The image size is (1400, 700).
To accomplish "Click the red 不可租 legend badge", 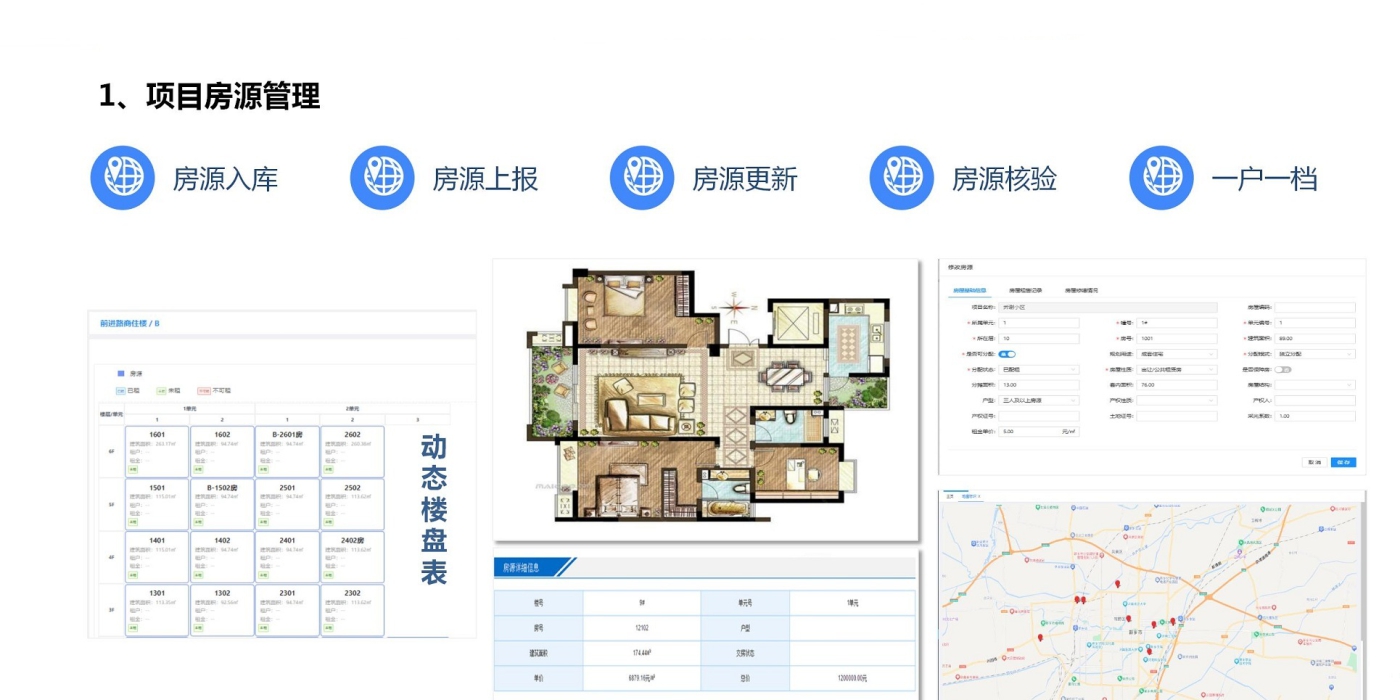I will 203,390.
